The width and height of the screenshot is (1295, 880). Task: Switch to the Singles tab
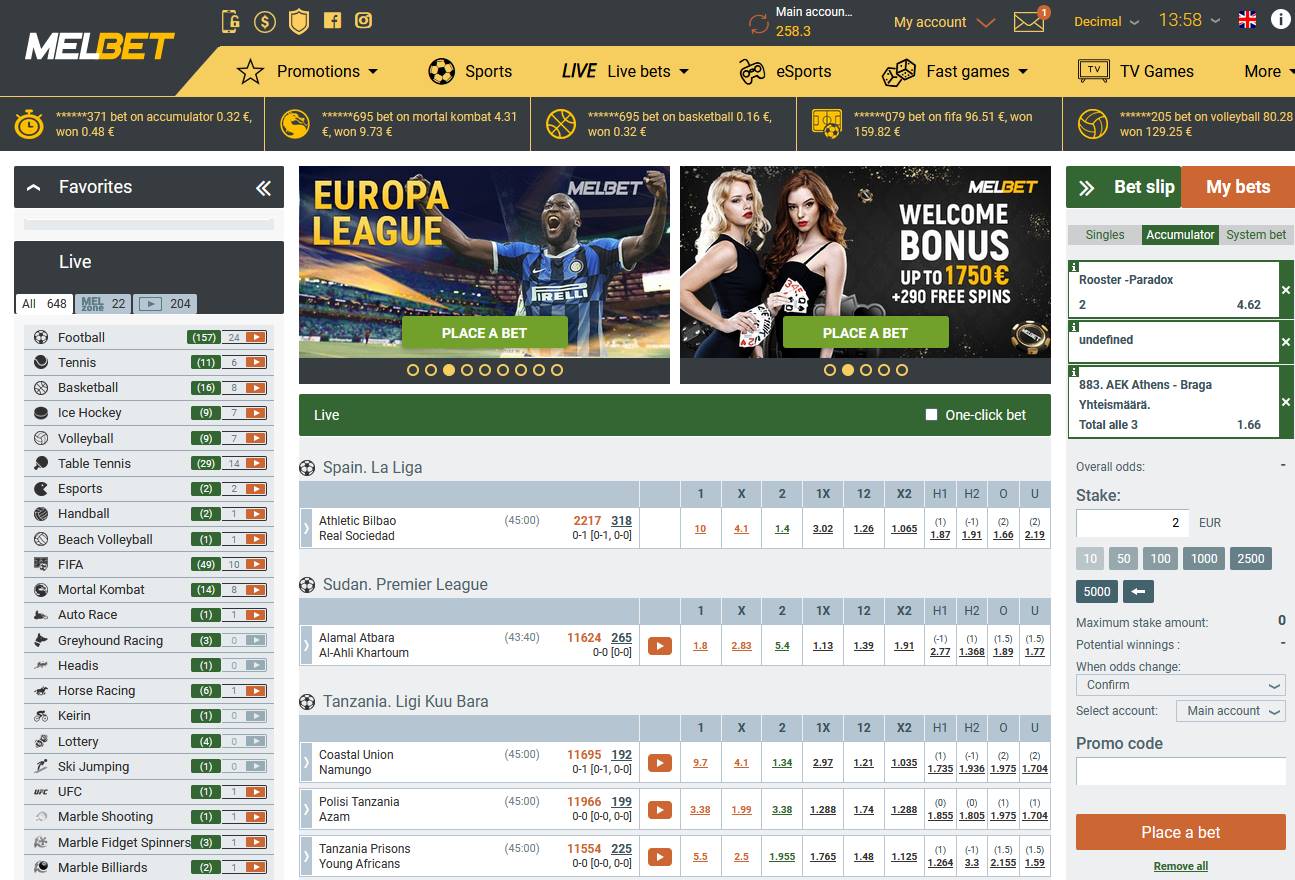(1104, 235)
